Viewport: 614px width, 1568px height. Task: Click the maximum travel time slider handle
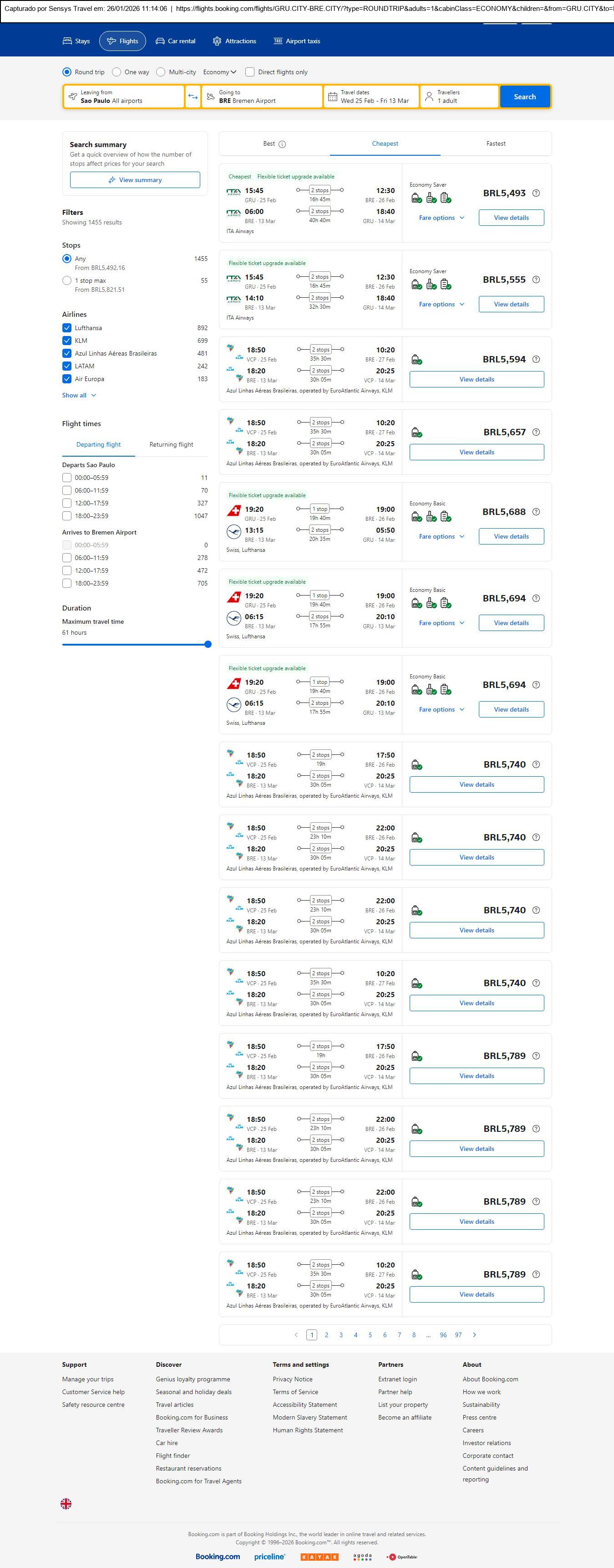click(208, 644)
